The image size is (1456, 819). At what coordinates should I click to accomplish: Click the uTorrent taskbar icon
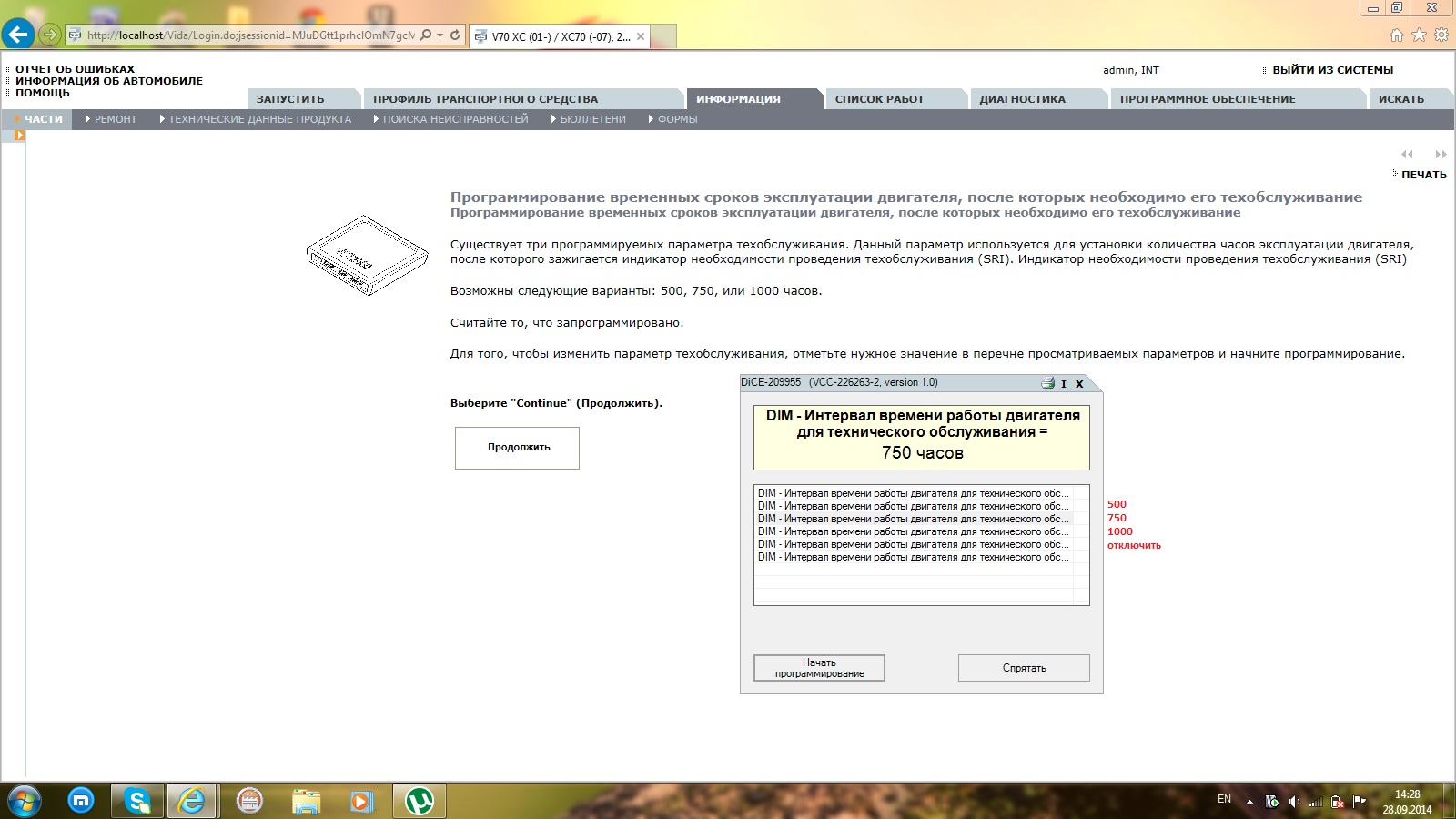click(420, 801)
